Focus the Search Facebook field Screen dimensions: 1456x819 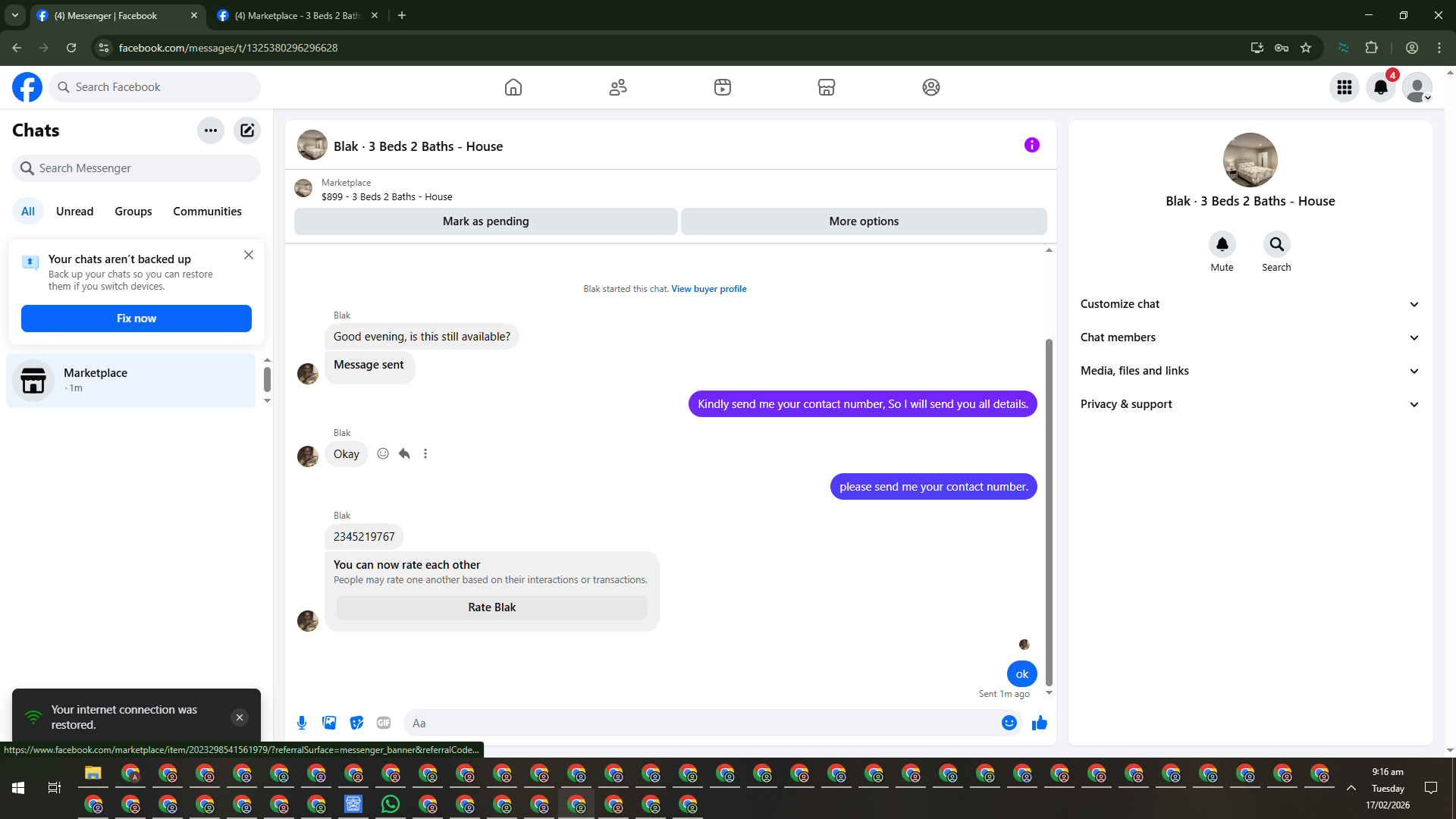click(x=155, y=87)
